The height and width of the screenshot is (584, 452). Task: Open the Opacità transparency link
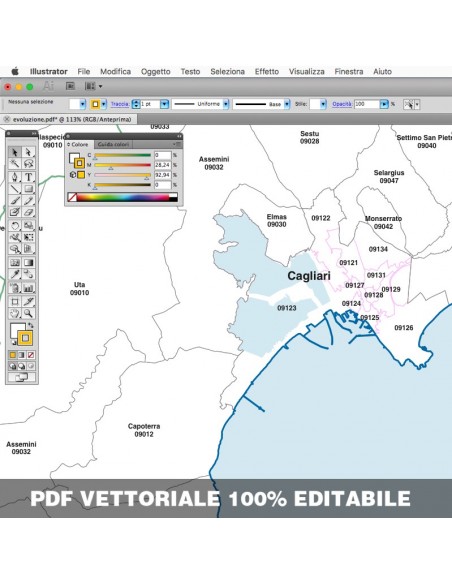(x=342, y=104)
